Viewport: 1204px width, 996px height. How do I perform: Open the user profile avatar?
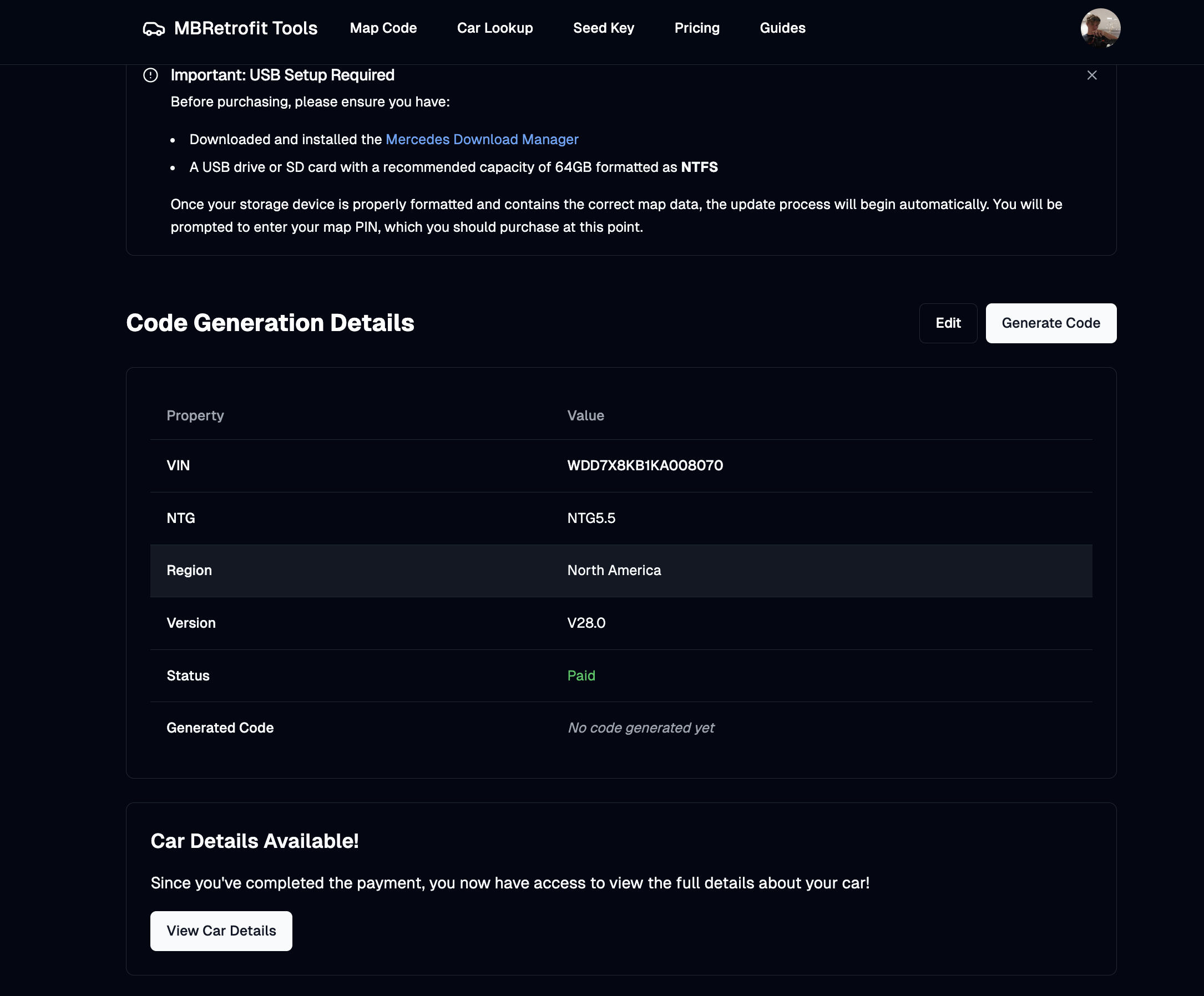[x=1100, y=28]
